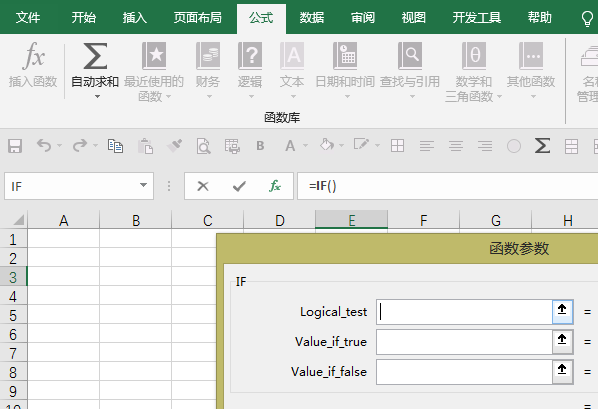Click the Value_if_false input field
This screenshot has height=409, width=598.
click(464, 372)
